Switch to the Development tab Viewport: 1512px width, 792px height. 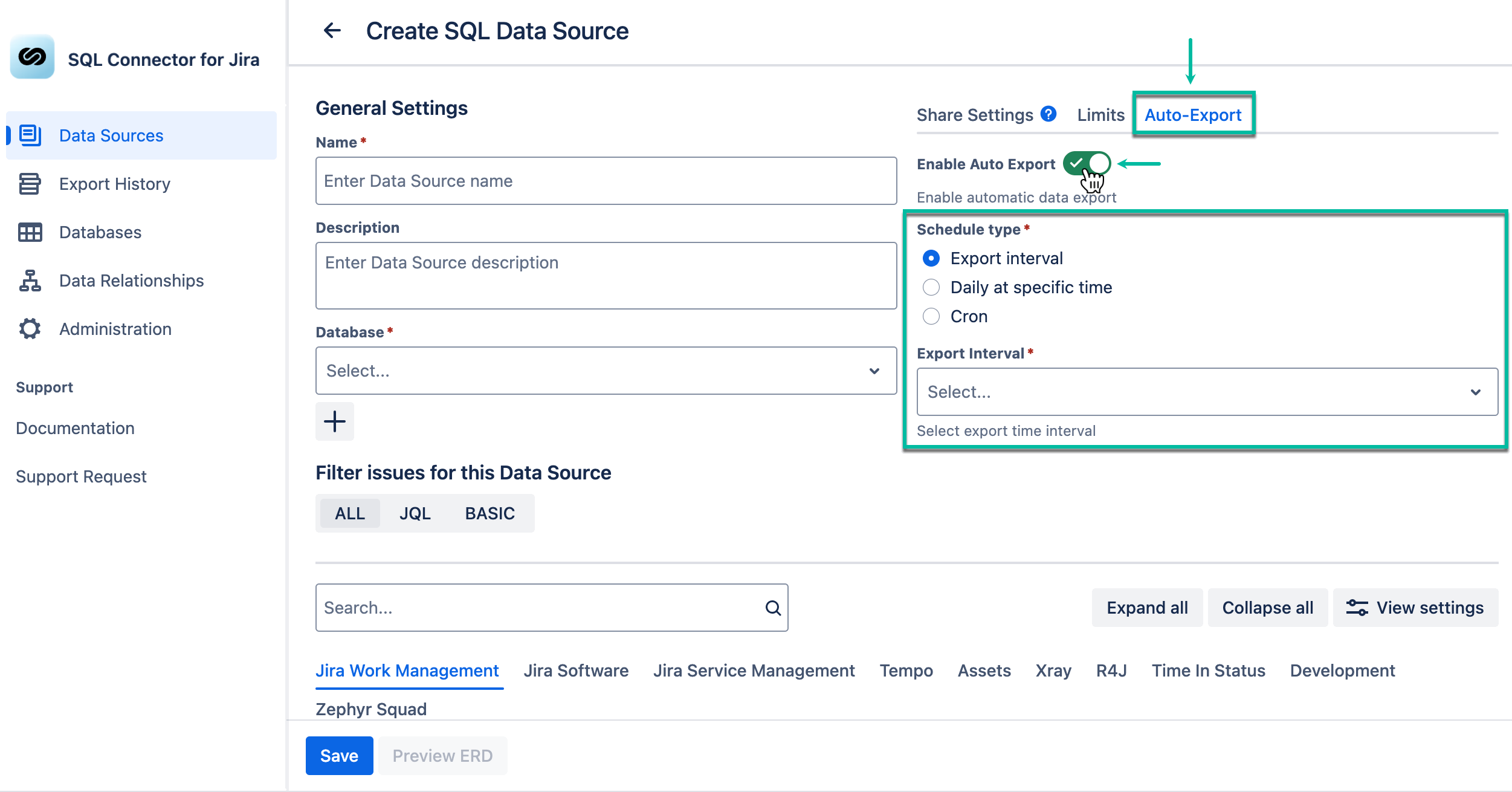1343,670
